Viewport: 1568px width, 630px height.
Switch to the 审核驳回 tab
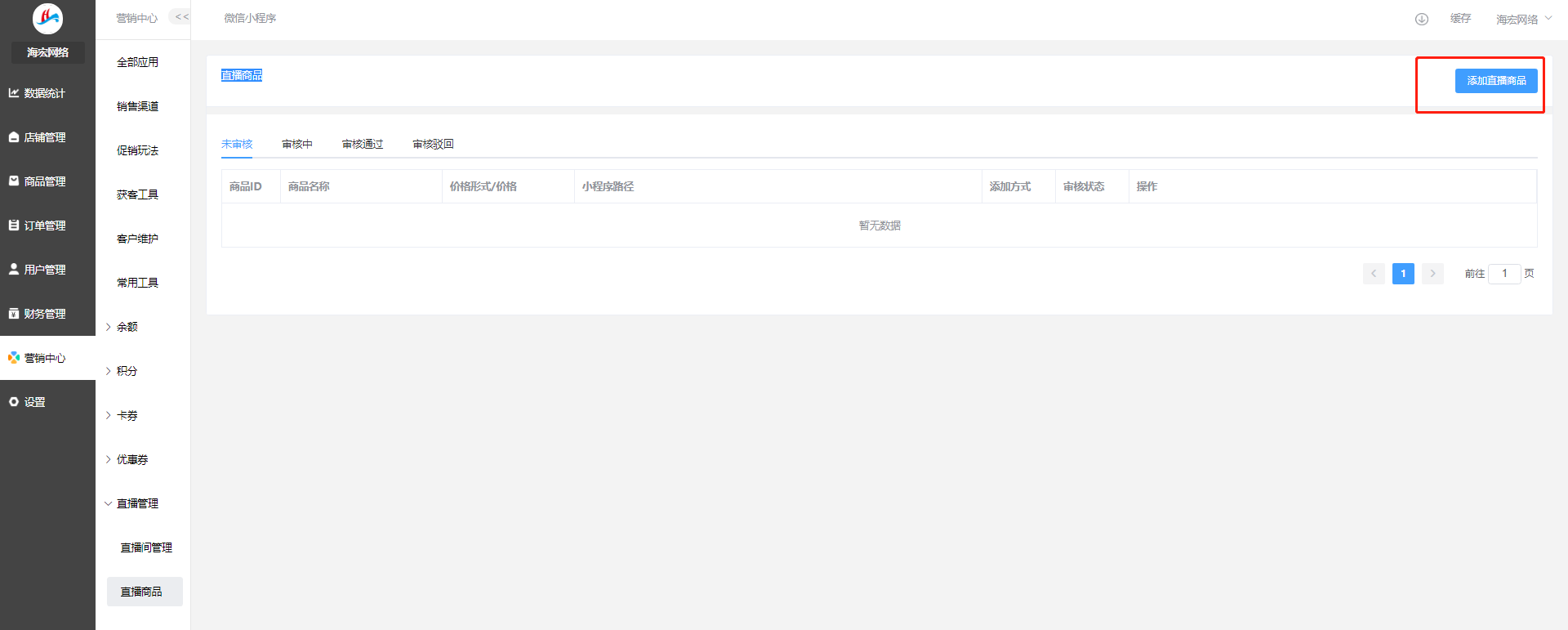click(433, 144)
